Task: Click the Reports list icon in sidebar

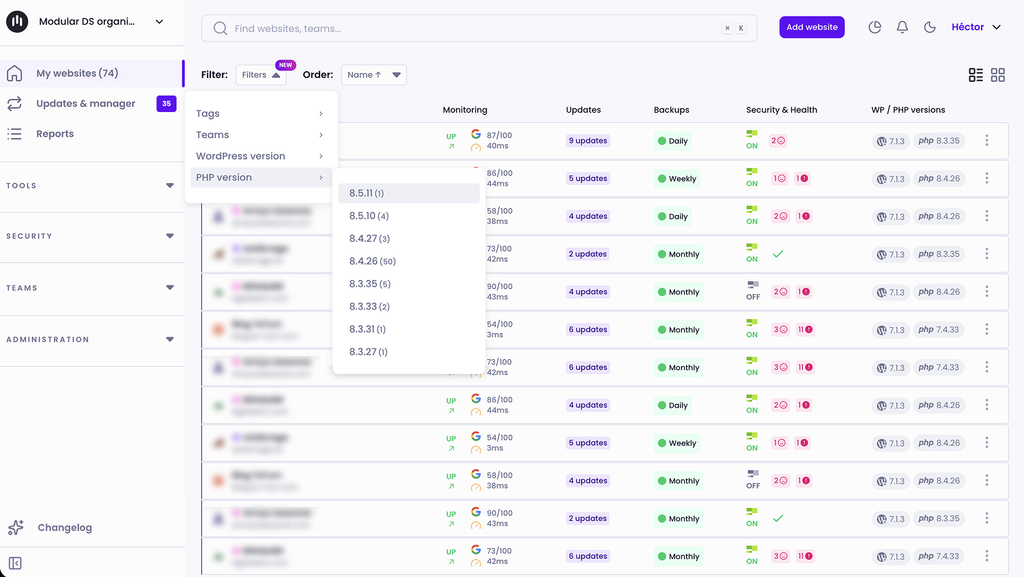Action: click(14, 134)
